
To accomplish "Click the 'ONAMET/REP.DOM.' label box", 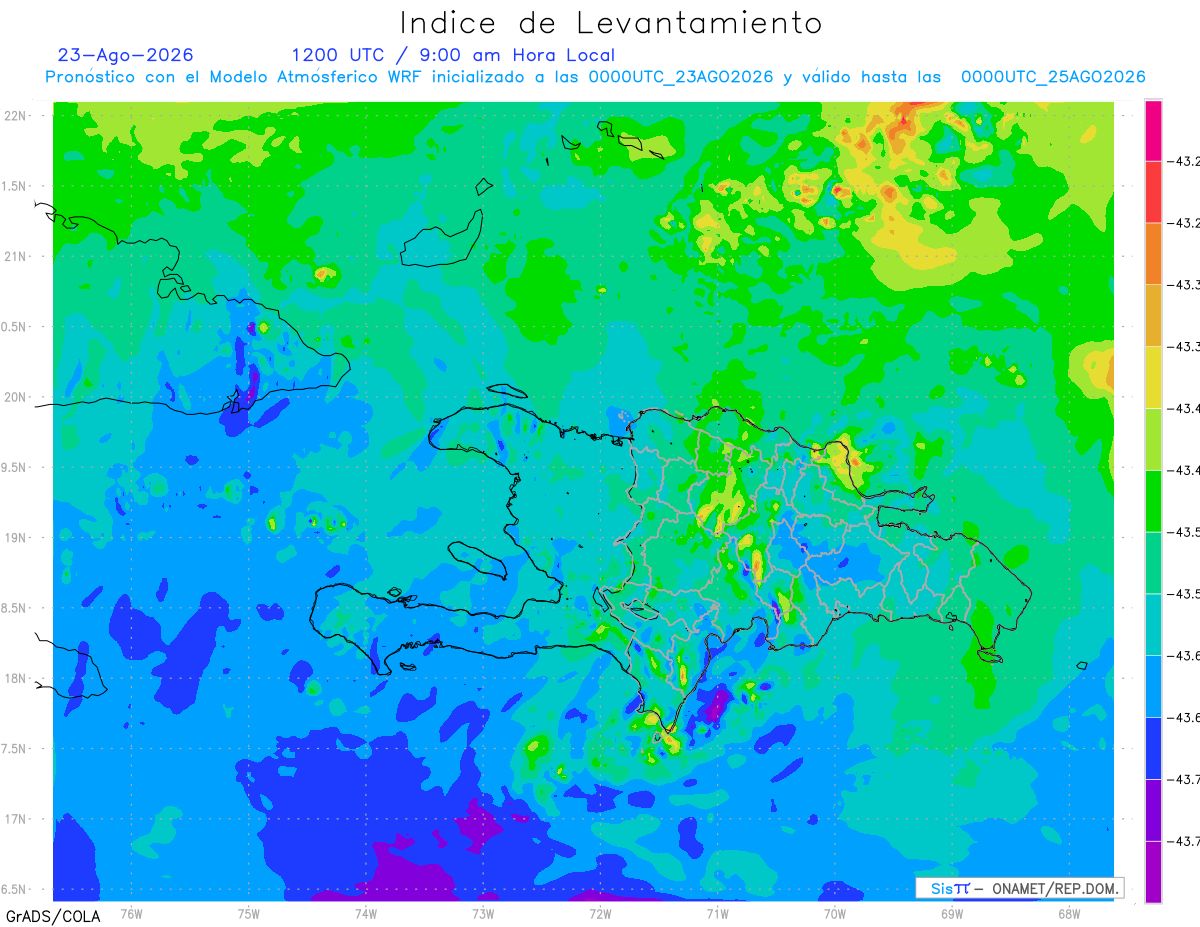I will click(1020, 888).
